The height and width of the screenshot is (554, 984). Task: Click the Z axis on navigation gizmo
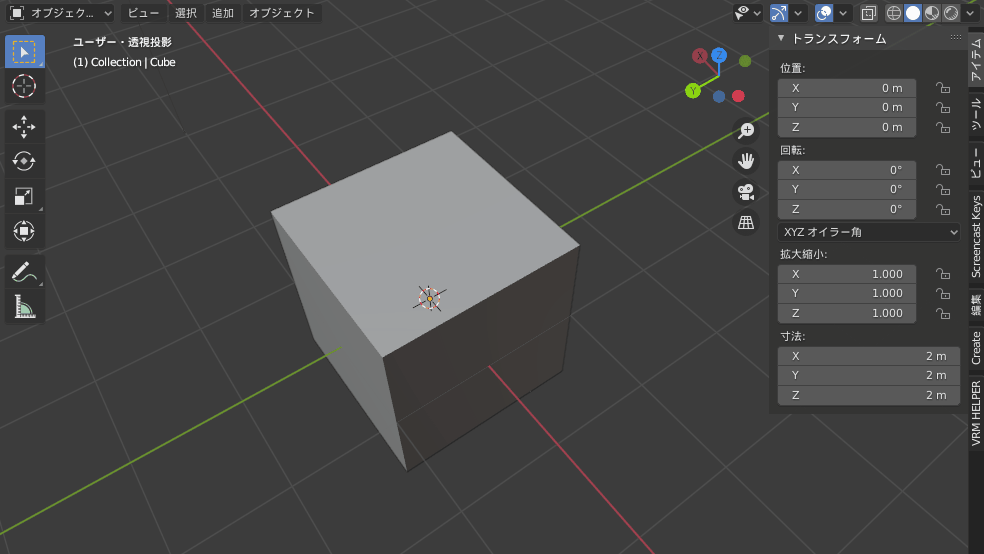pos(719,55)
